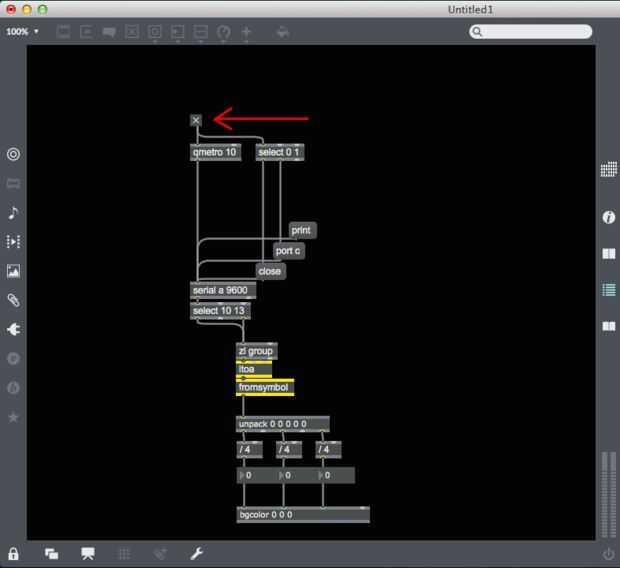Click dimmed rectangle icon below Objects browser
Screen dimensions: 620x568
coord(13,183)
